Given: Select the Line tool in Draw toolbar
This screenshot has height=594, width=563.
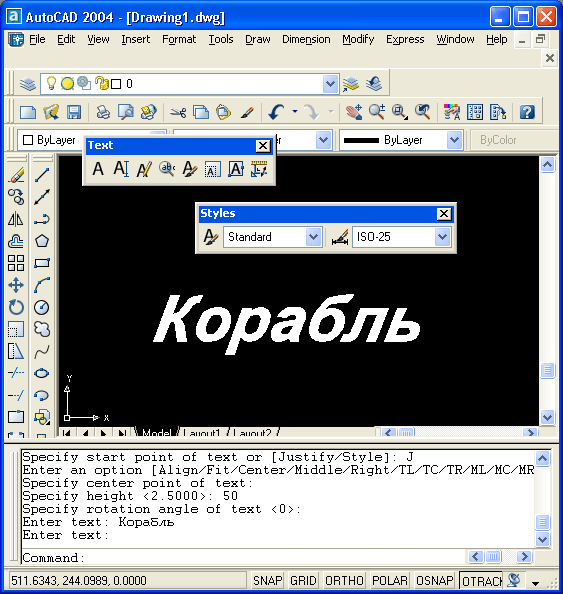Looking at the screenshot, I should pos(42,175).
